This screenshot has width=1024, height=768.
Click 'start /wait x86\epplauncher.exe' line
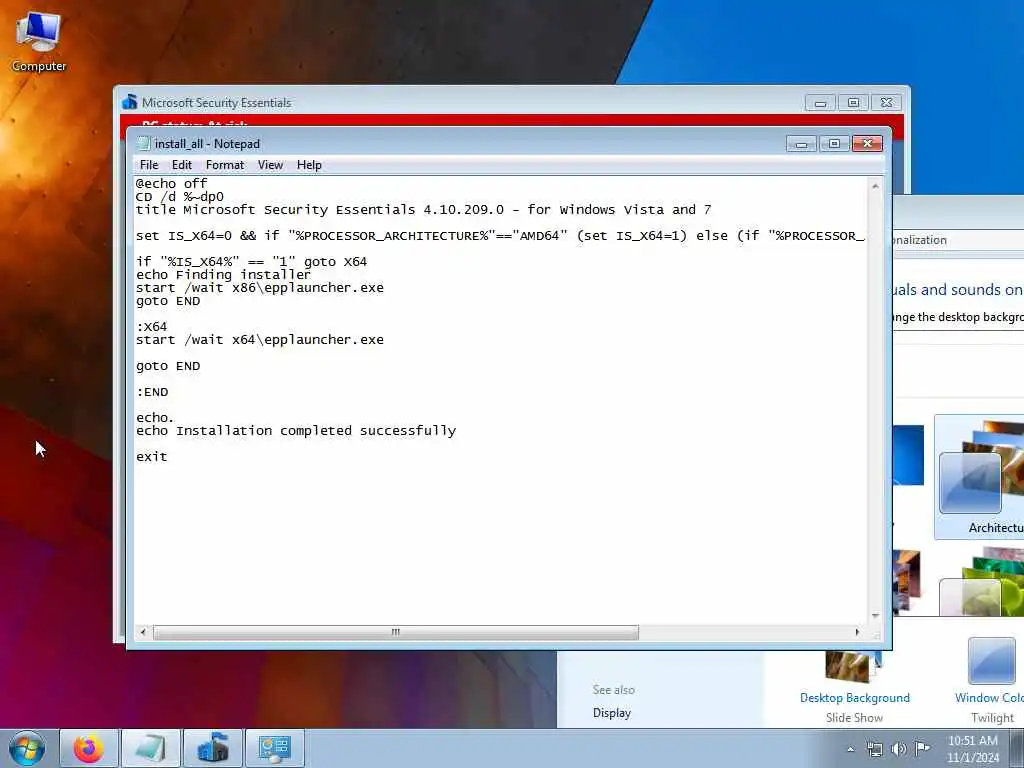260,288
